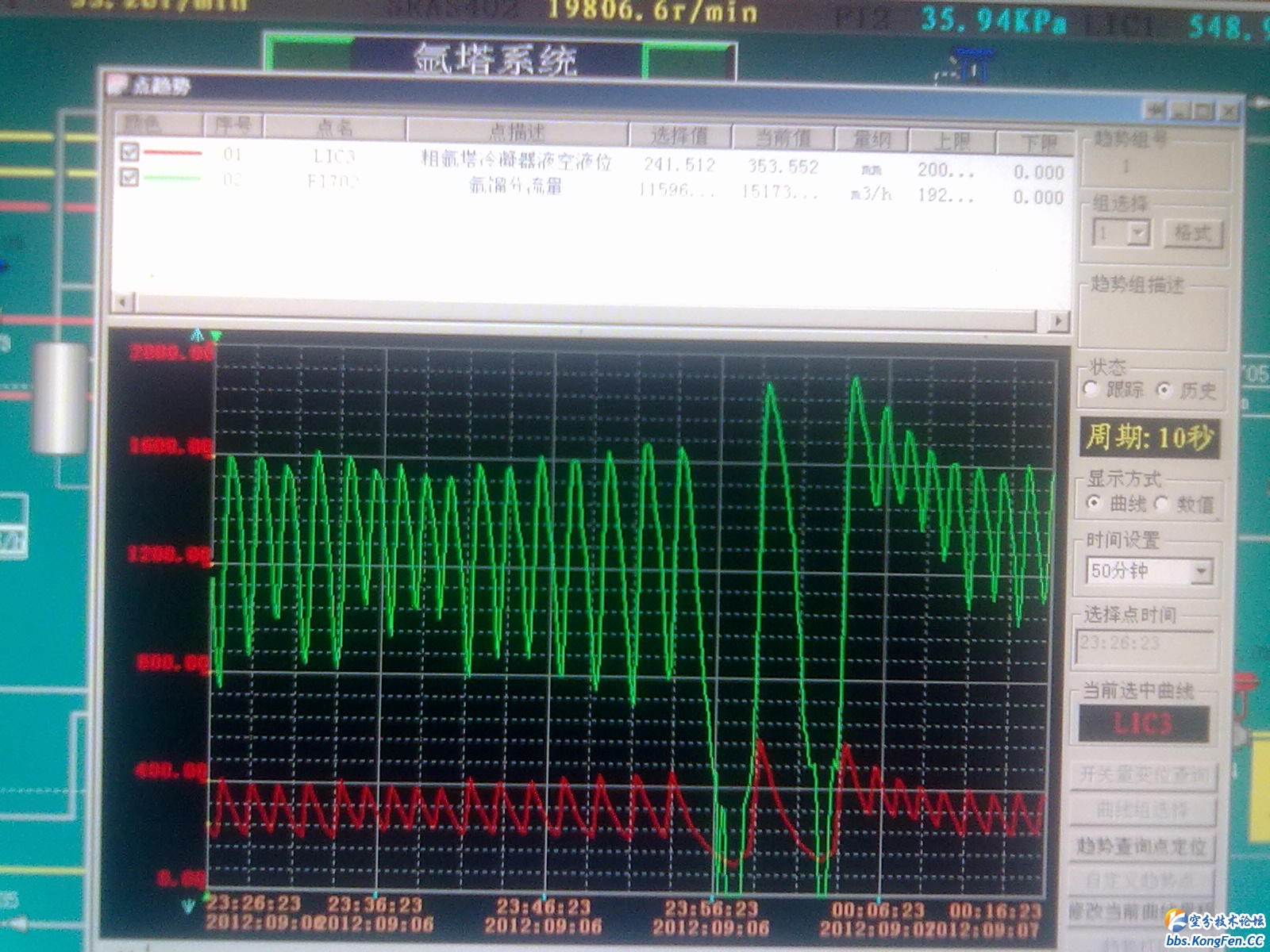Click the LIC3 point name cell
This screenshot has height=952, width=1270.
pyautogui.click(x=334, y=155)
